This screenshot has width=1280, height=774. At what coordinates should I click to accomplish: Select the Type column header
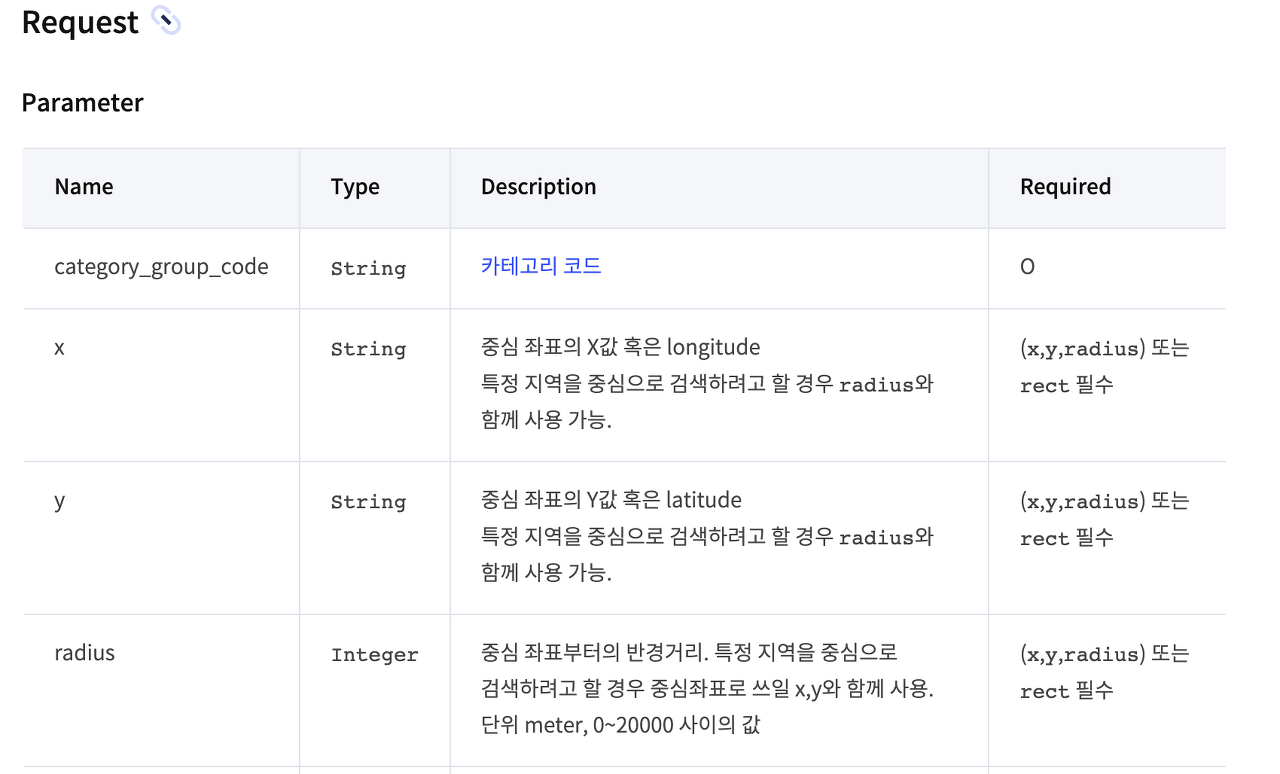click(x=355, y=187)
